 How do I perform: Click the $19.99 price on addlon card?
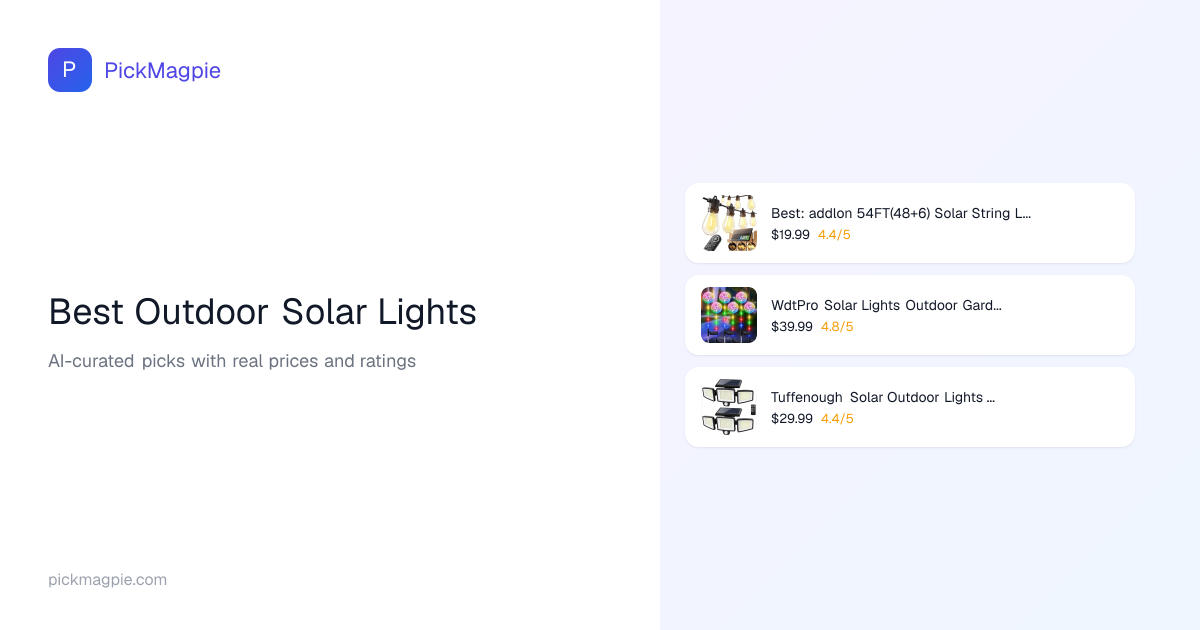(x=790, y=235)
